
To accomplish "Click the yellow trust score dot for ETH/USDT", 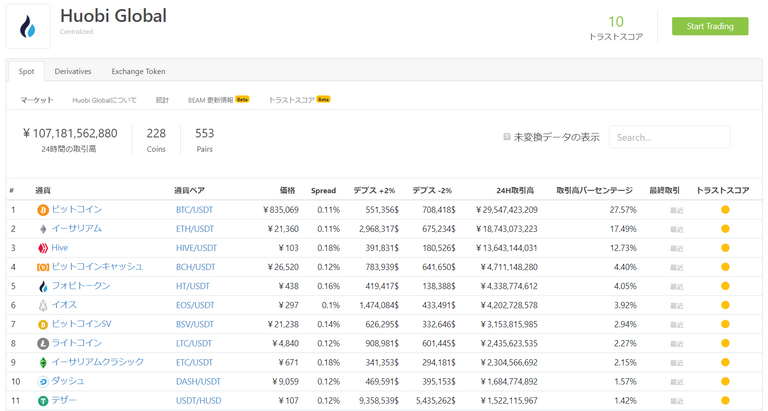I will 725,229.
